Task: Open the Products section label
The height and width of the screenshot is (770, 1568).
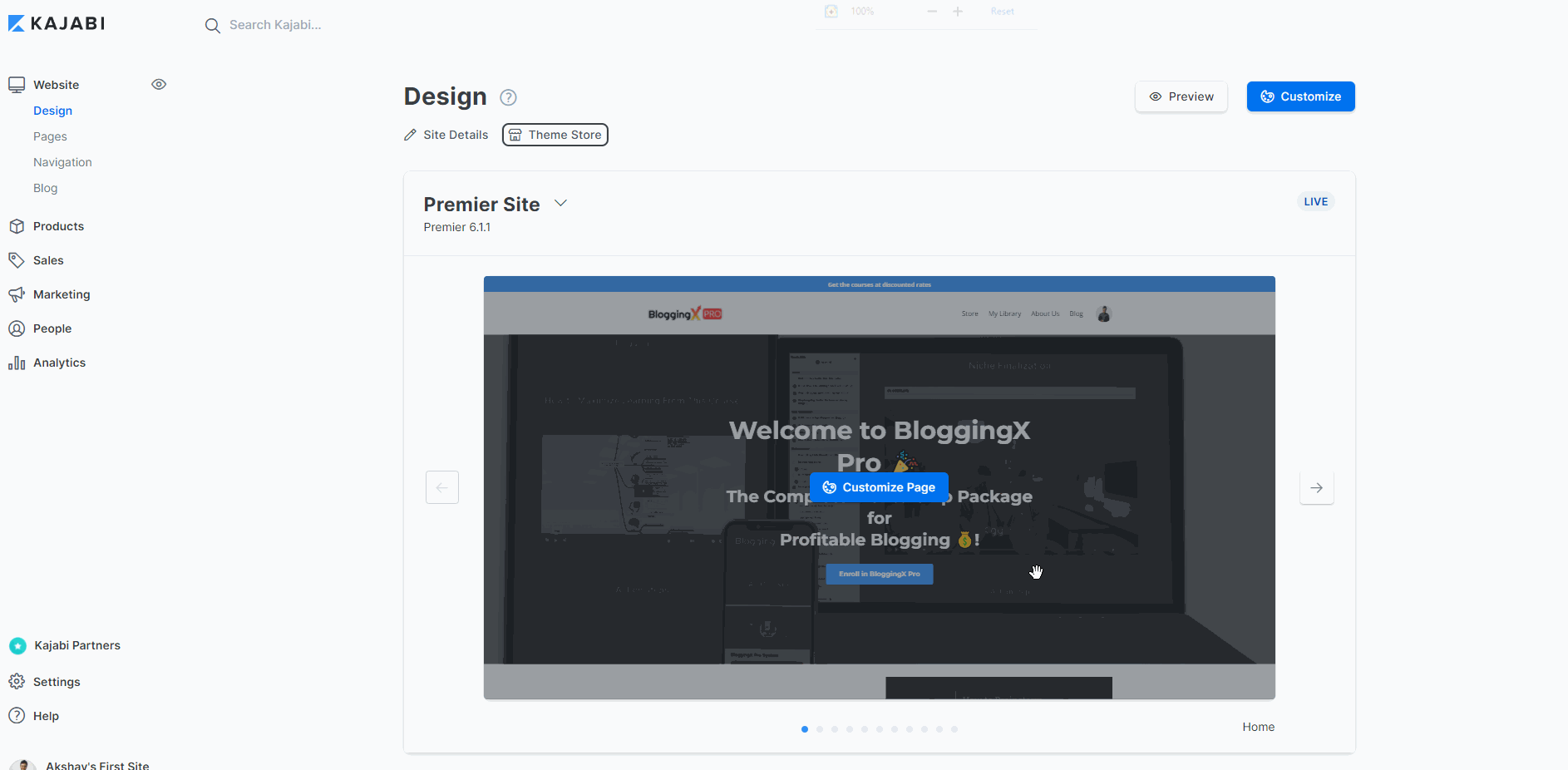Action: coord(58,226)
